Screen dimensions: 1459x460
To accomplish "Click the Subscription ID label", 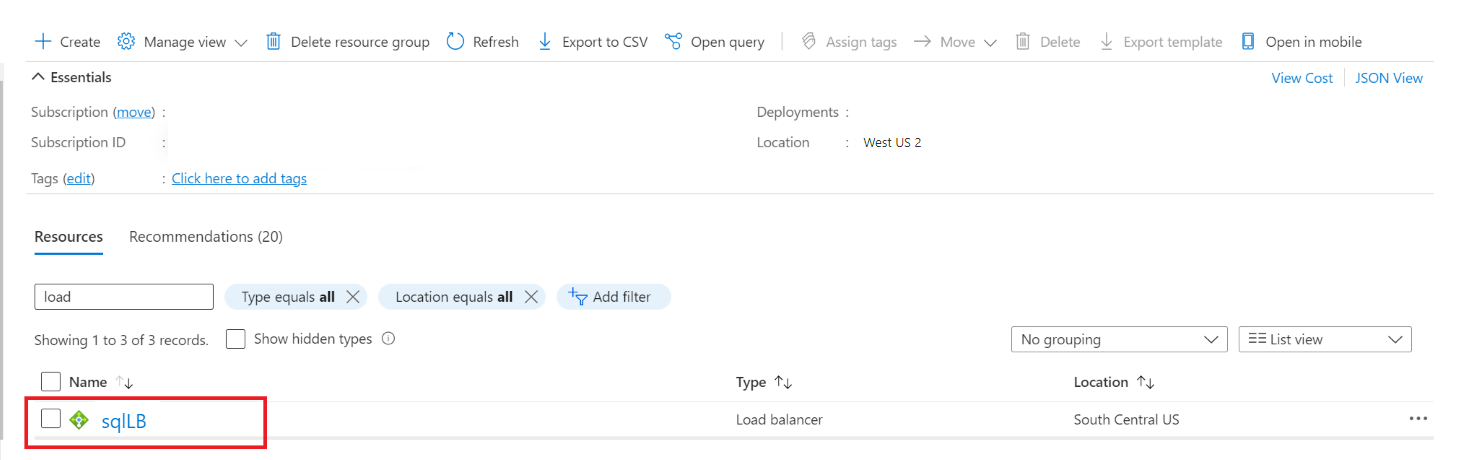I will [79, 142].
